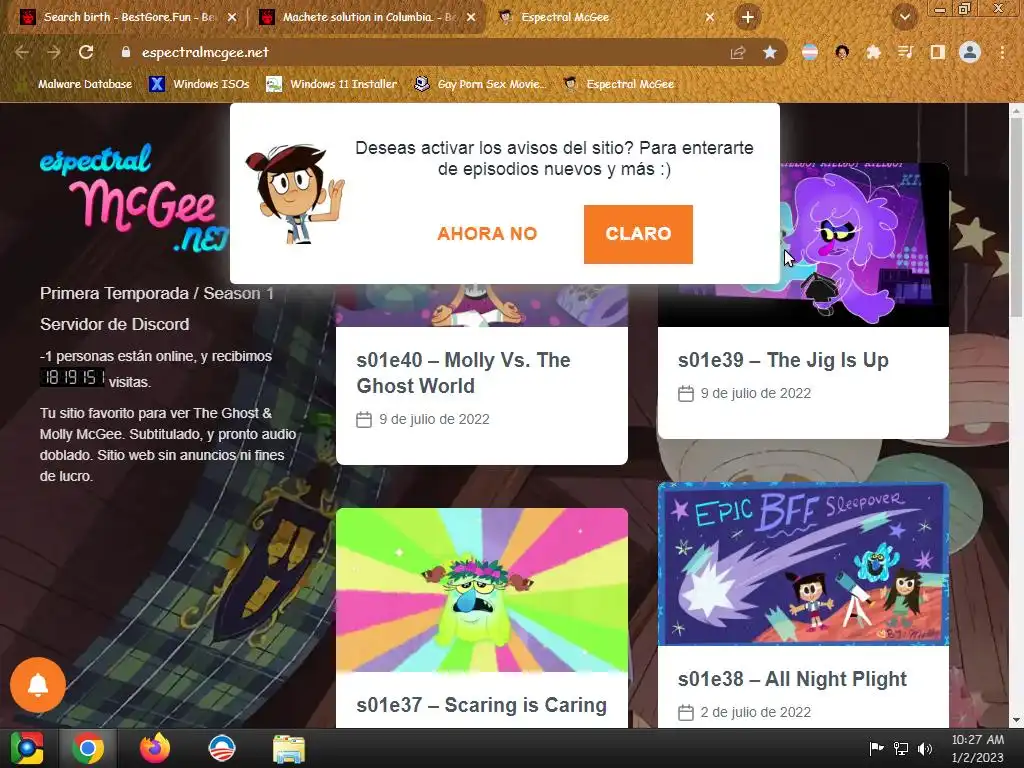Click the orange notification bell button
Image resolution: width=1024 pixels, height=768 pixels.
click(x=38, y=685)
